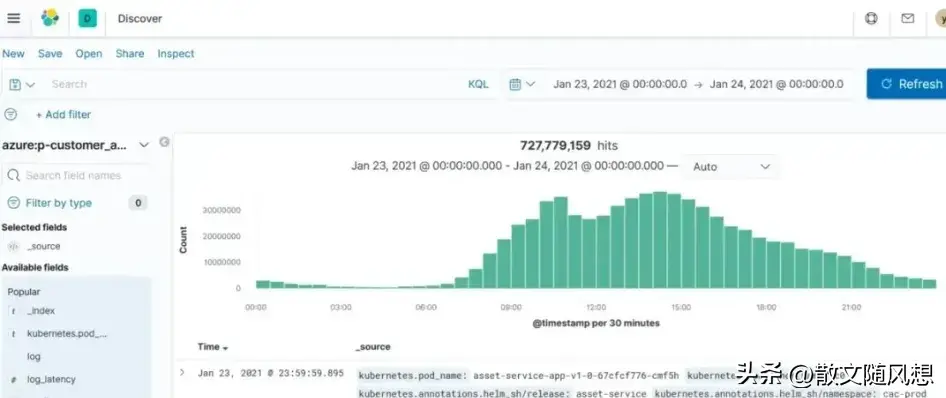Click the end date Jan 24, 2021
The width and height of the screenshot is (946, 398).
pyautogui.click(x=776, y=84)
